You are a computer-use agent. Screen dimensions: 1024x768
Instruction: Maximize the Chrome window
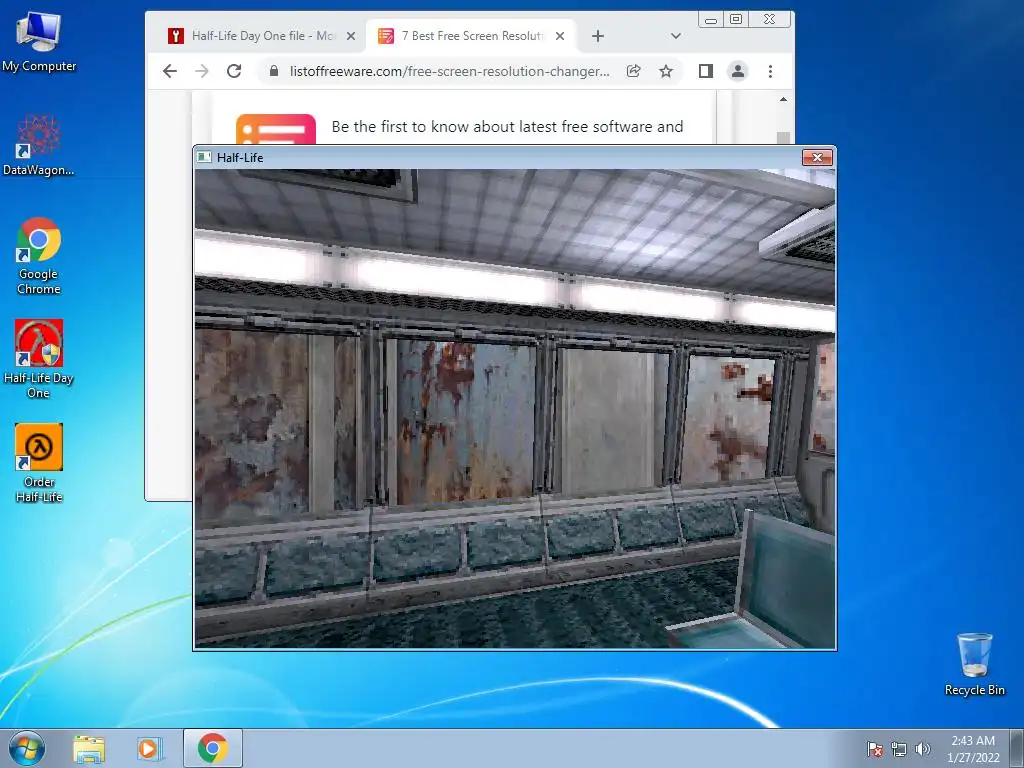tap(736, 20)
